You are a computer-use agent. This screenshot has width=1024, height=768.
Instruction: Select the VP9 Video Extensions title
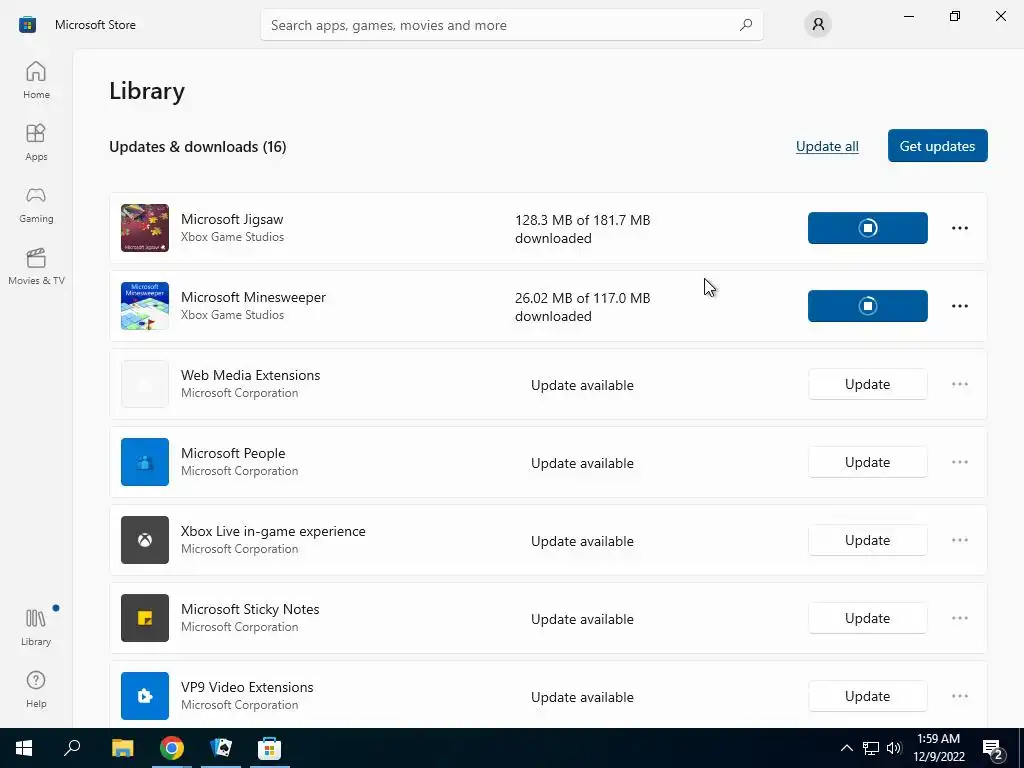point(247,687)
